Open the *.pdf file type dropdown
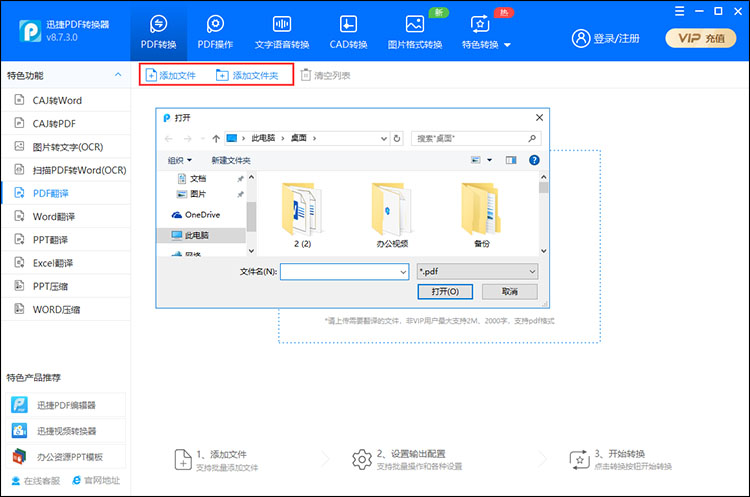Viewport: 750px width, 497px height. (x=477, y=272)
